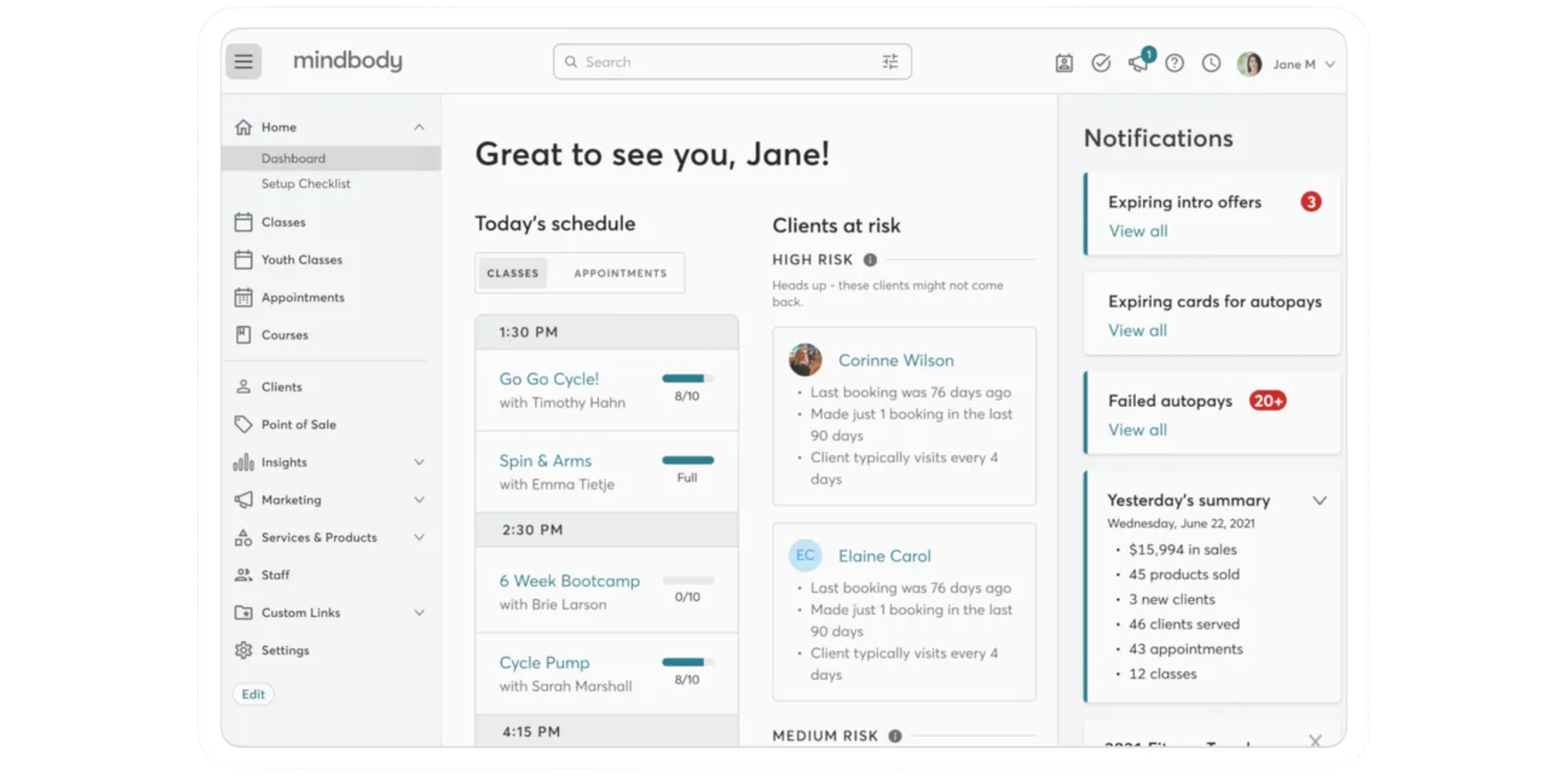Screen dimensions: 1568x784
Task: Click Cycle Pump 8/10 capacity bar
Action: [688, 662]
